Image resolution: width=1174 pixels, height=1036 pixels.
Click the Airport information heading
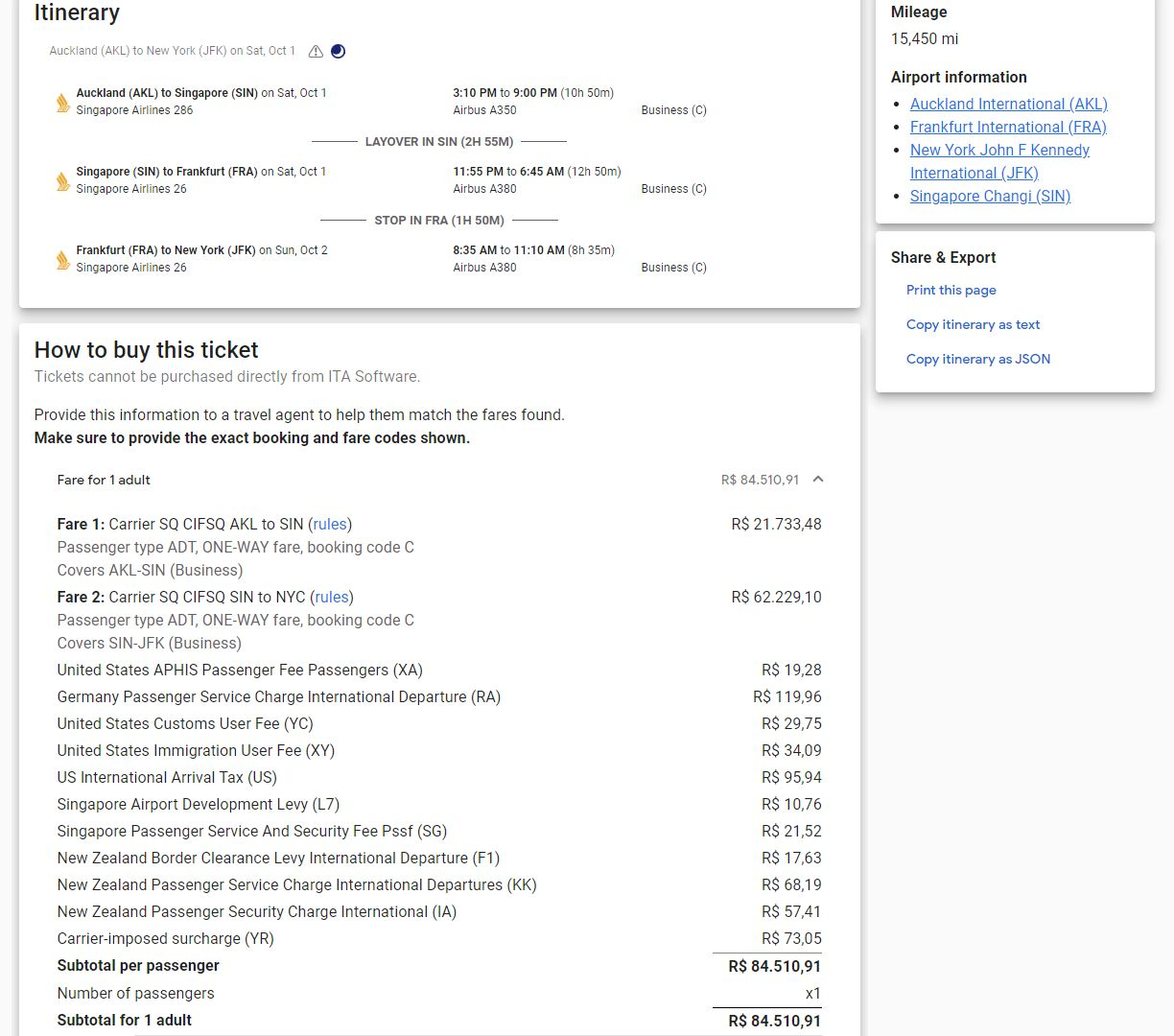point(958,77)
